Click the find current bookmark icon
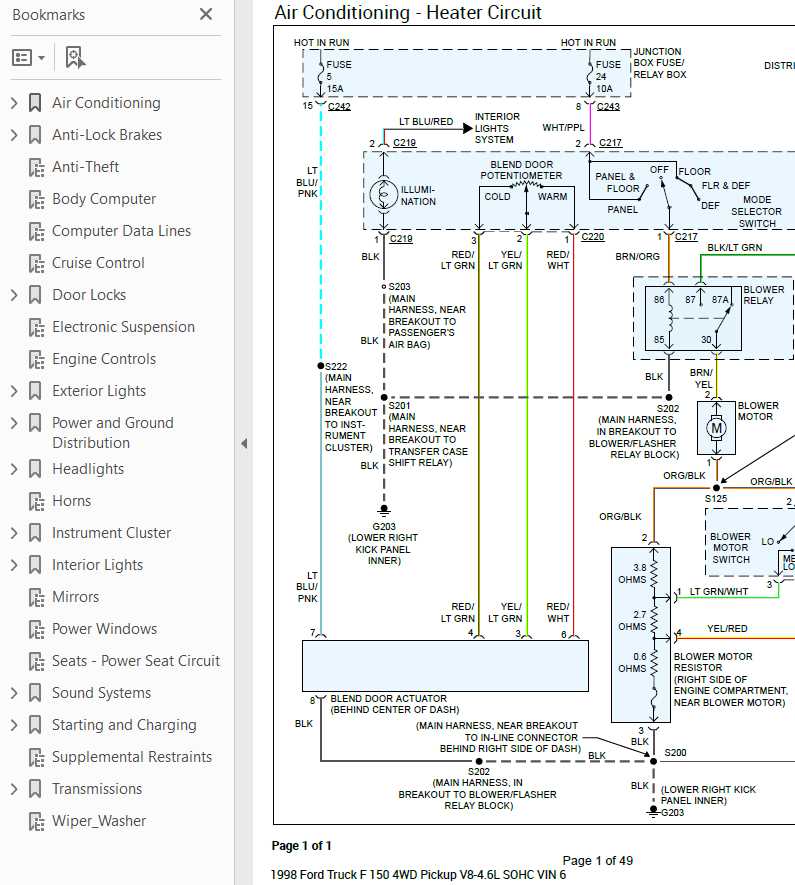This screenshot has height=885, width=795. 75,58
